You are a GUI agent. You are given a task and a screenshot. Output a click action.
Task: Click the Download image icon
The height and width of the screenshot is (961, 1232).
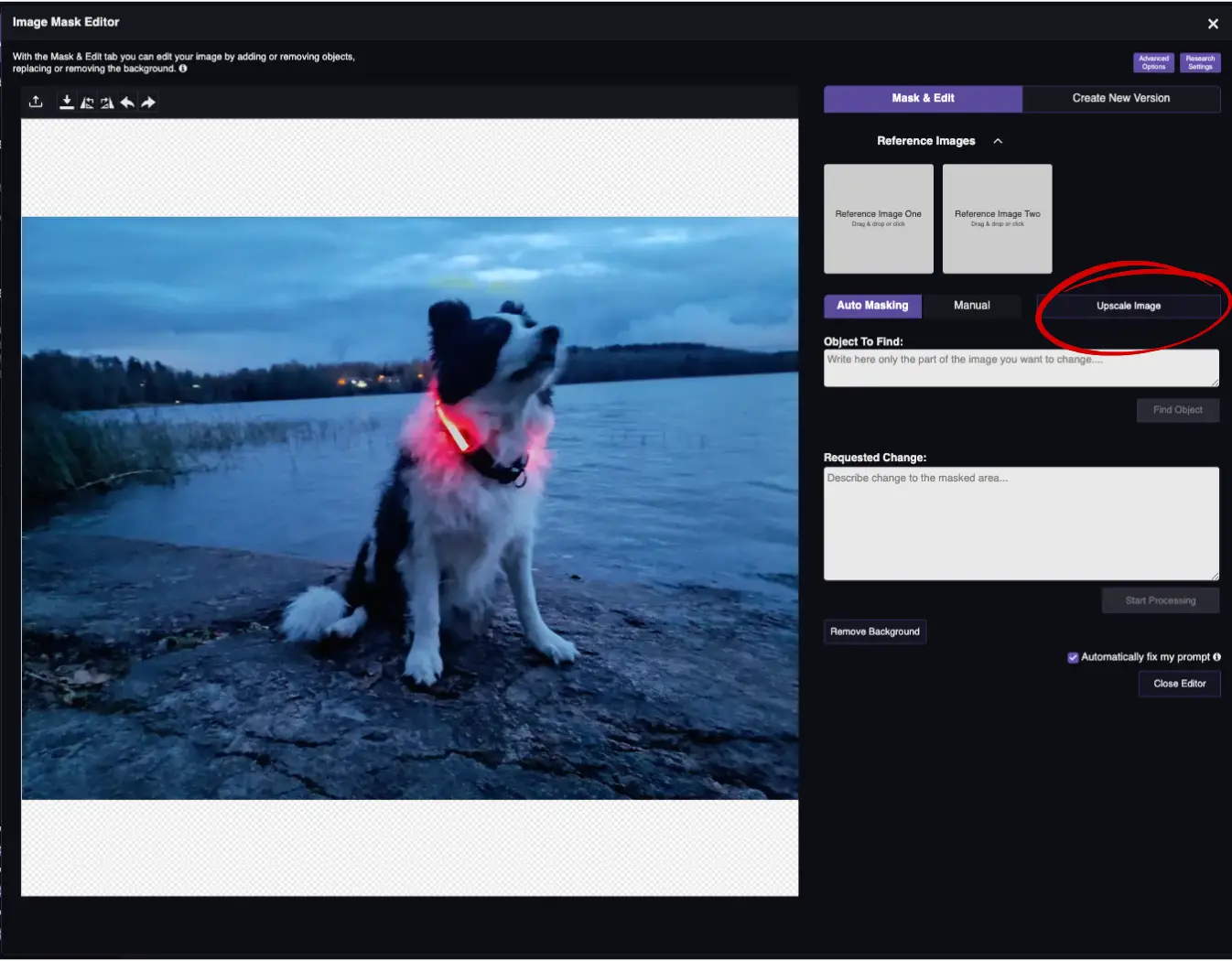click(66, 102)
